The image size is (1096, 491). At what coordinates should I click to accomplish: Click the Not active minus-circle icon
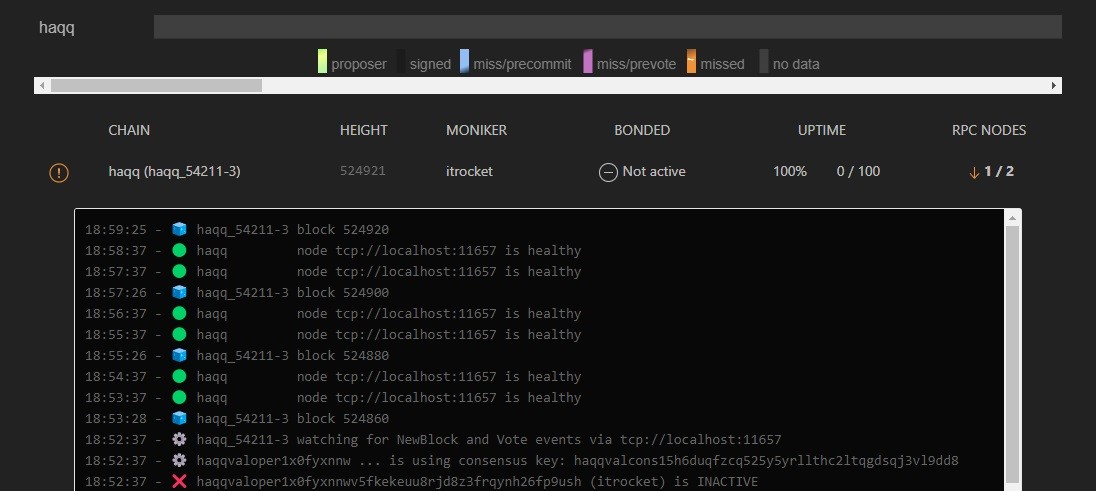coord(608,172)
